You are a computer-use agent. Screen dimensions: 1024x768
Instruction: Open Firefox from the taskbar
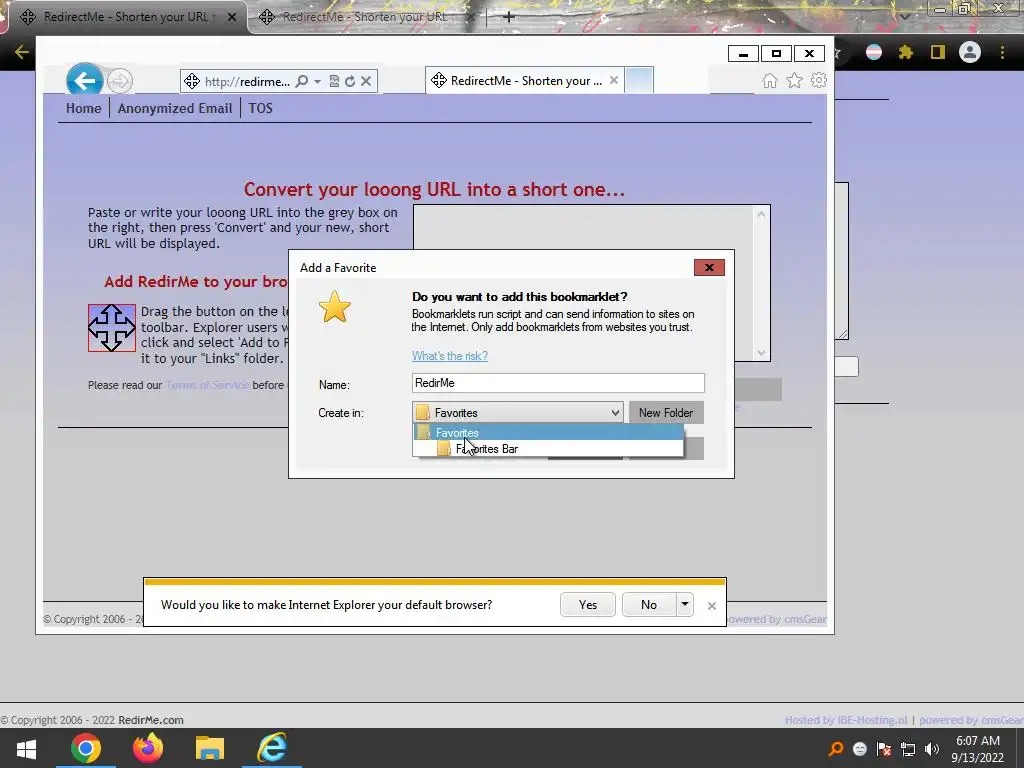coord(148,748)
